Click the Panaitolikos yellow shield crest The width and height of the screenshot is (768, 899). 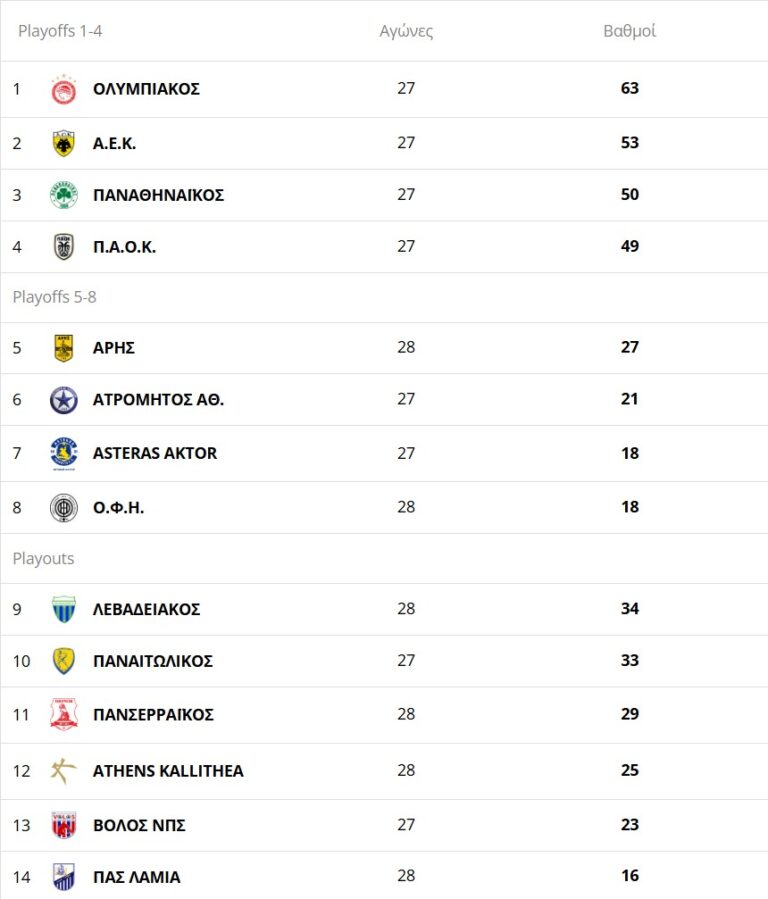tap(64, 661)
